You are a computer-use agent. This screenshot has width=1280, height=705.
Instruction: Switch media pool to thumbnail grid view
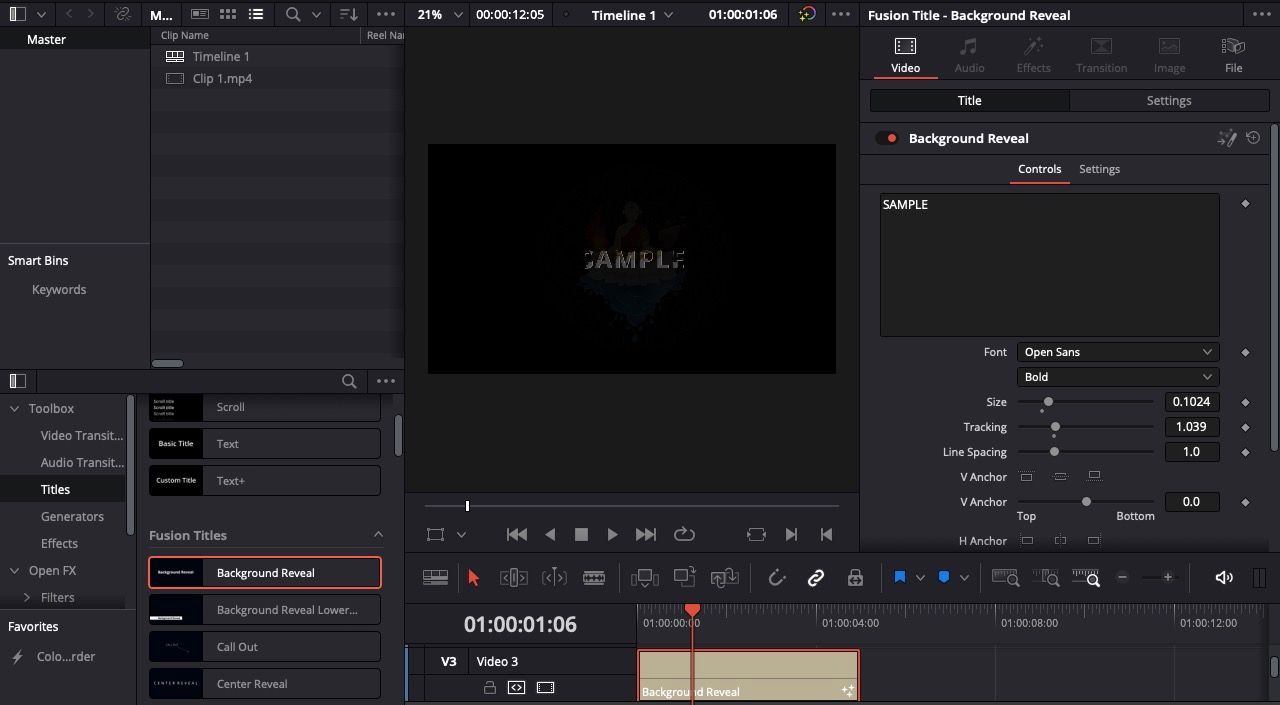226,14
